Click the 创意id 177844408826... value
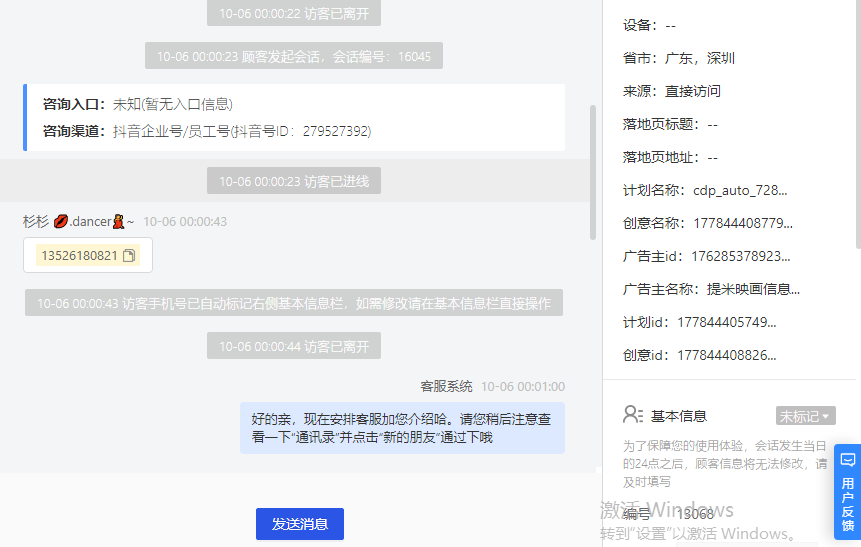The height and width of the screenshot is (547, 861). (727, 355)
